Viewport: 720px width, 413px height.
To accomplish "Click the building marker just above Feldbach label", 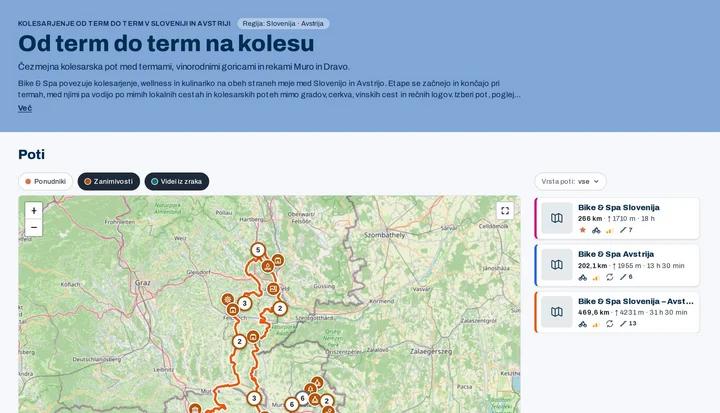I will 233,310.
